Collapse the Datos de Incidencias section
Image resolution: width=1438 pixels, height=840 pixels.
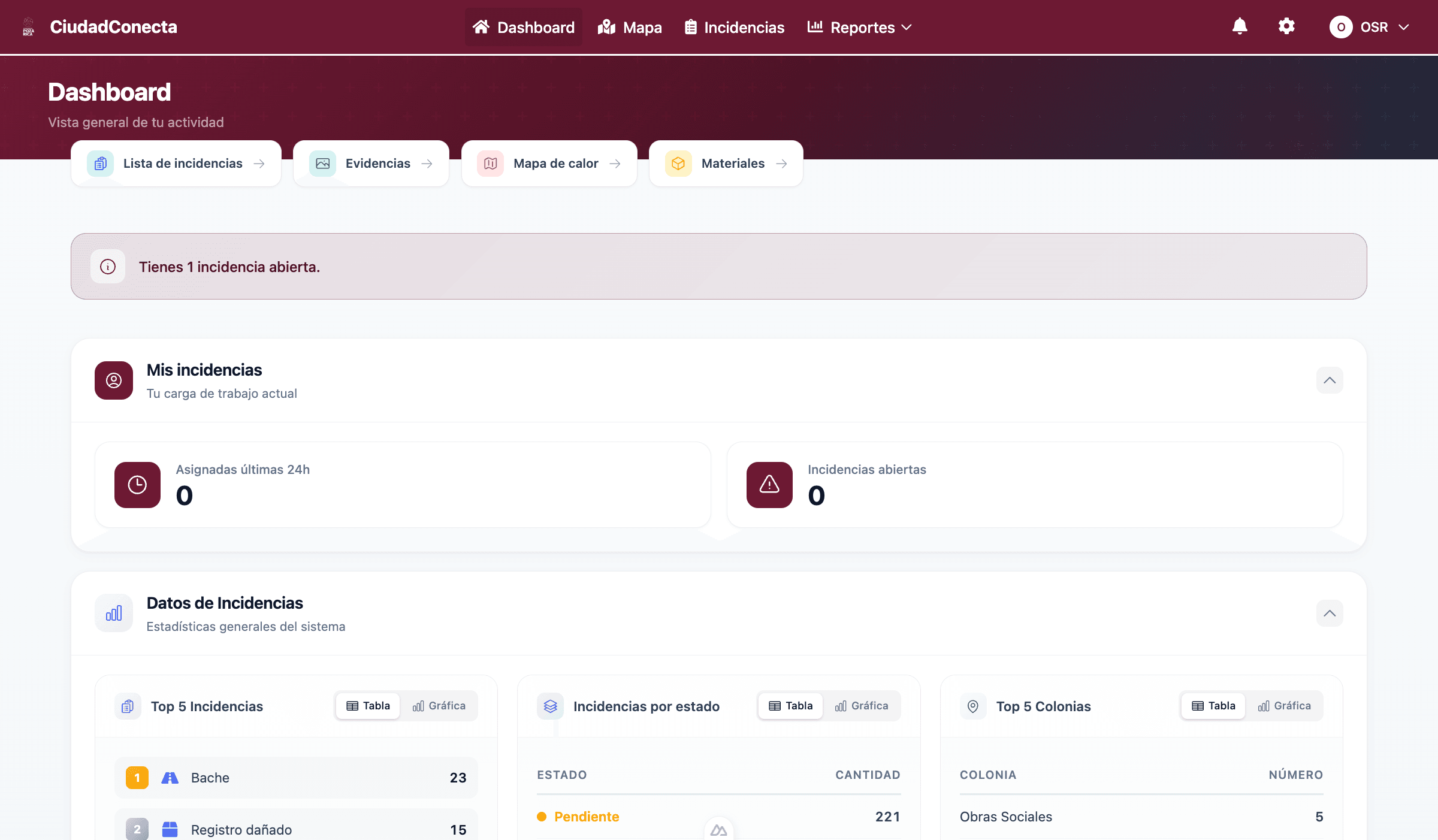tap(1330, 614)
